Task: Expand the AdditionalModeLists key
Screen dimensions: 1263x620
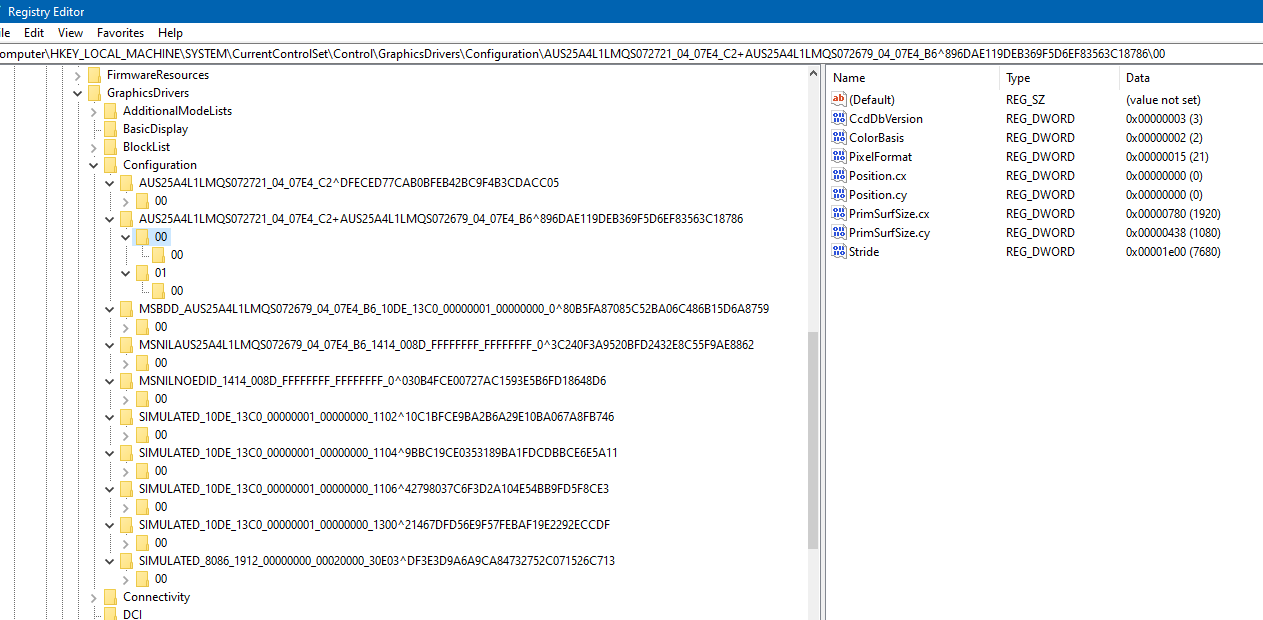Action: coord(94,111)
